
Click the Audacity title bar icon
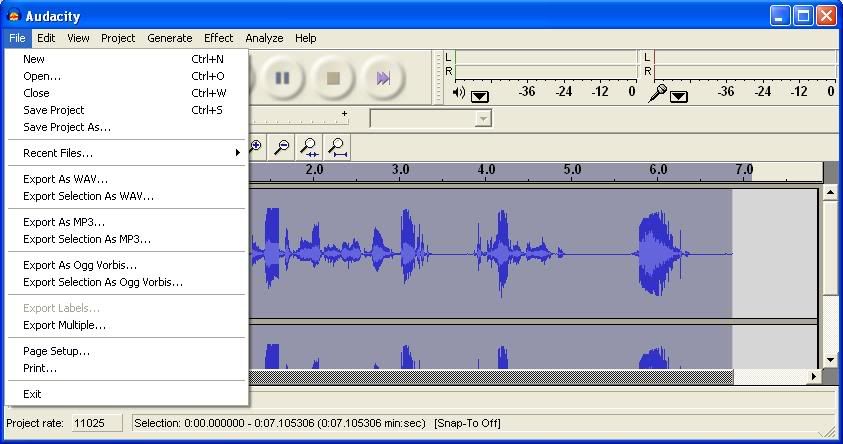(x=14, y=16)
